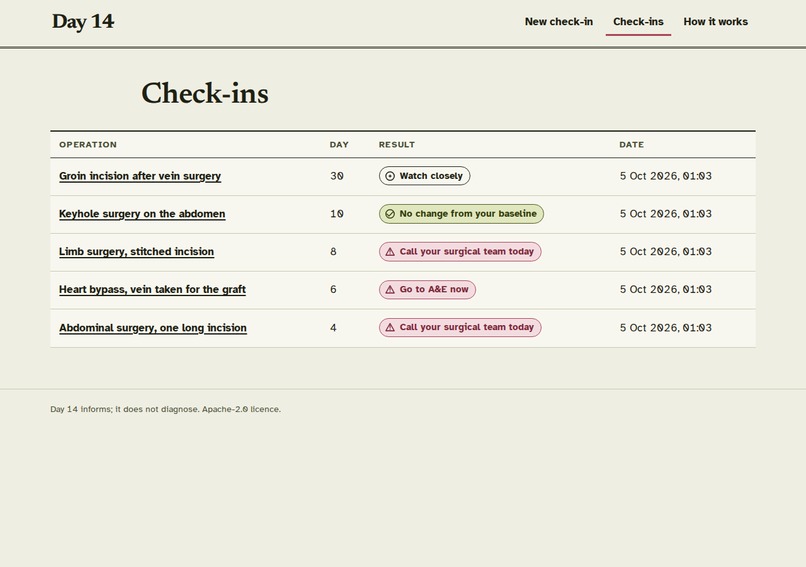Select the Check-ins nav tab
Viewport: 806px width, 567px height.
[638, 22]
